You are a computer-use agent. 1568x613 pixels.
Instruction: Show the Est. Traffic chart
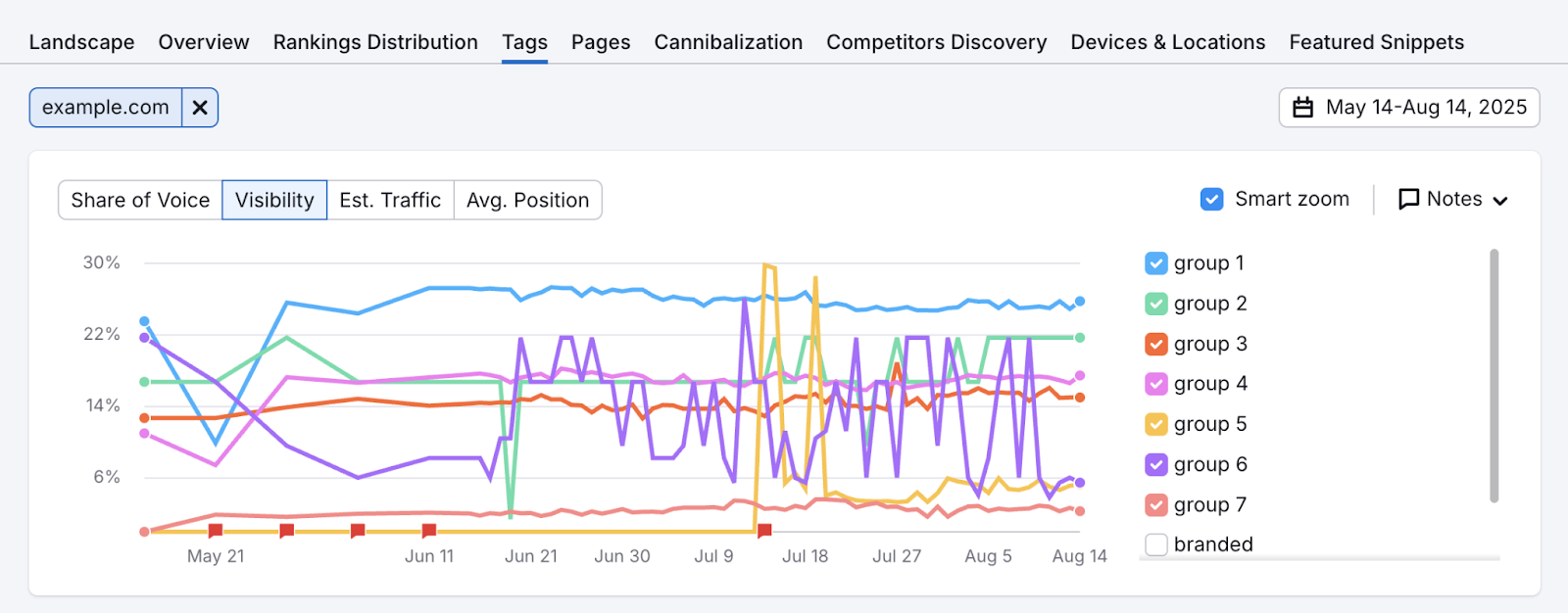[x=390, y=201]
